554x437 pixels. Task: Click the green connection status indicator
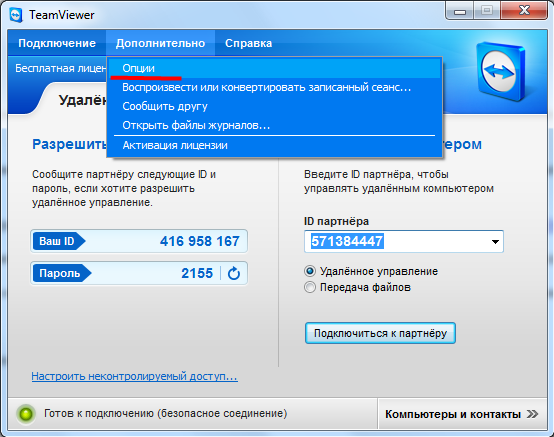coord(26,414)
